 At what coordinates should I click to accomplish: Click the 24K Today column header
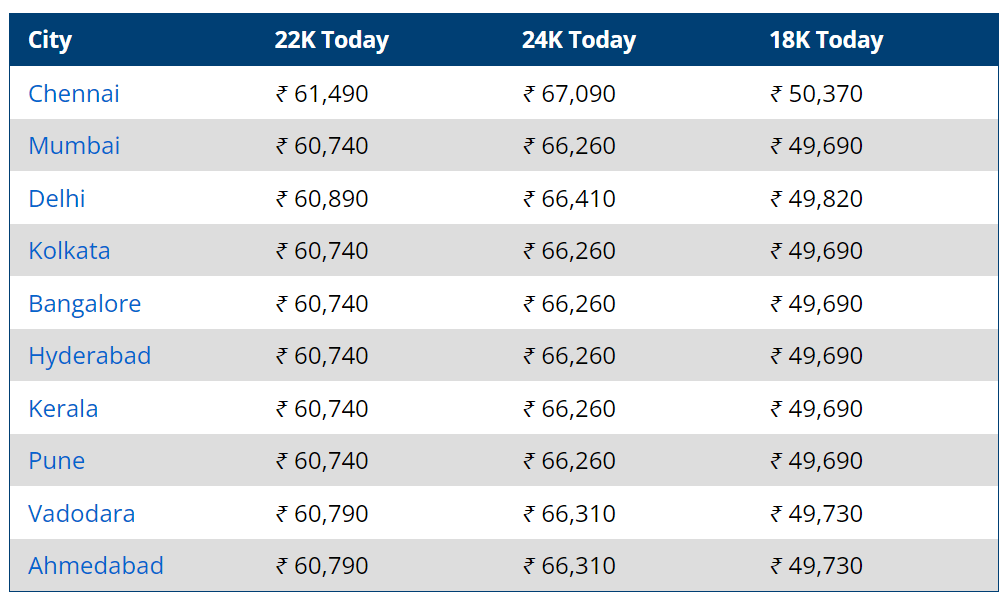pyautogui.click(x=579, y=40)
